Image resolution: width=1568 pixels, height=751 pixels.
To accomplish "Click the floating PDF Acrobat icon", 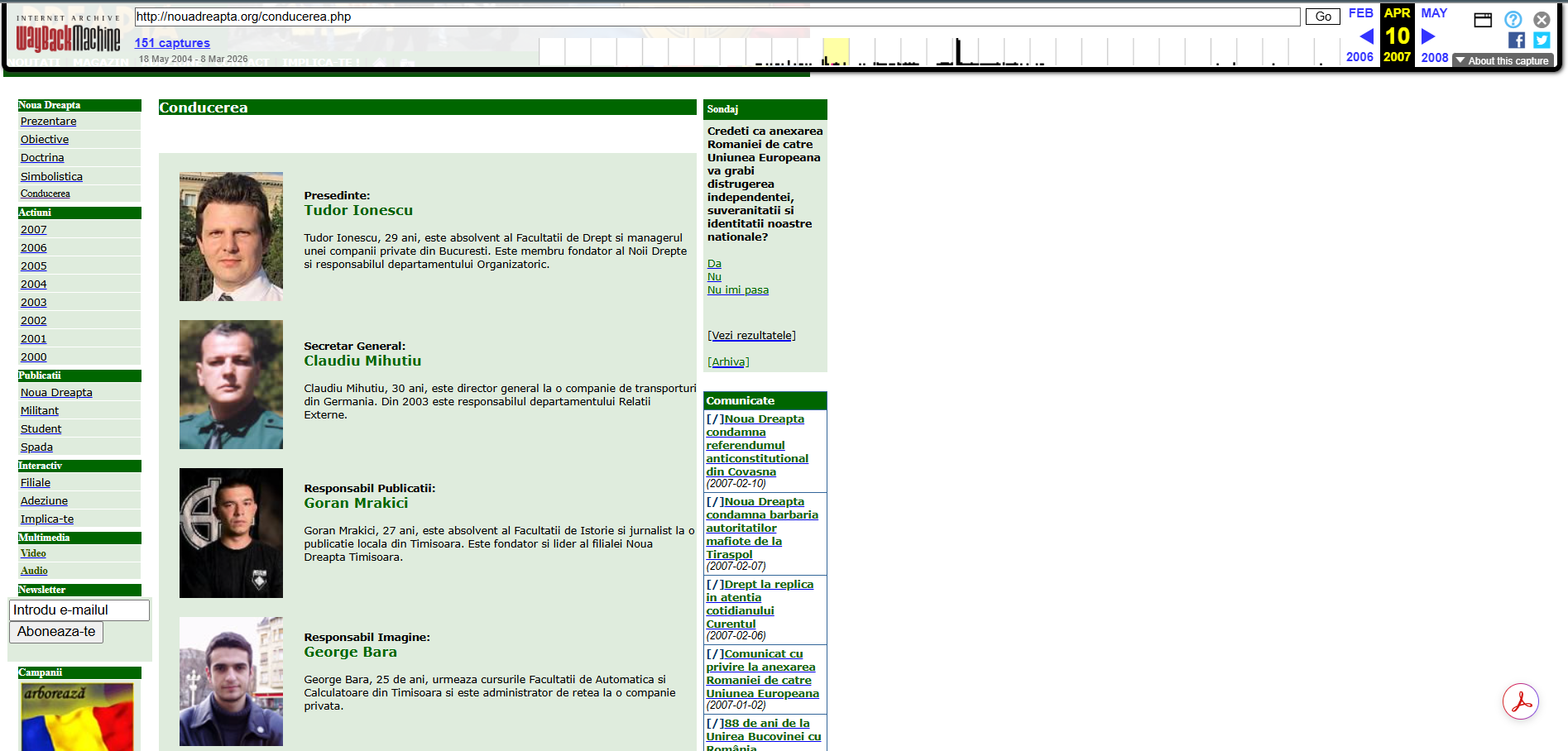I will (1520, 702).
